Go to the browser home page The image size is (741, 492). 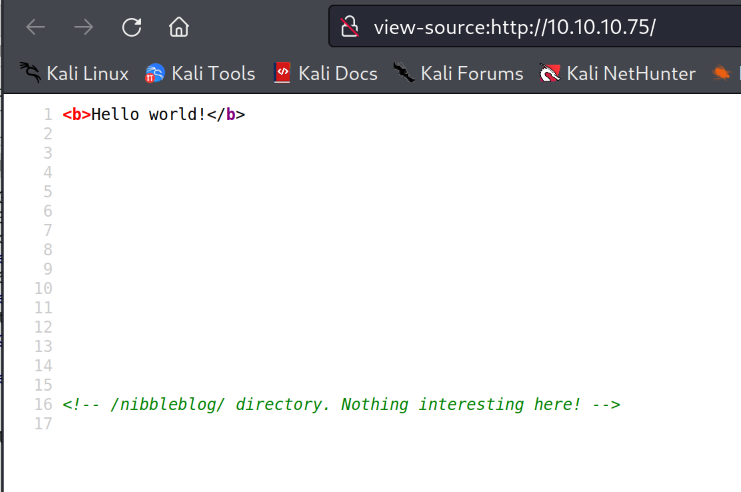click(x=179, y=27)
